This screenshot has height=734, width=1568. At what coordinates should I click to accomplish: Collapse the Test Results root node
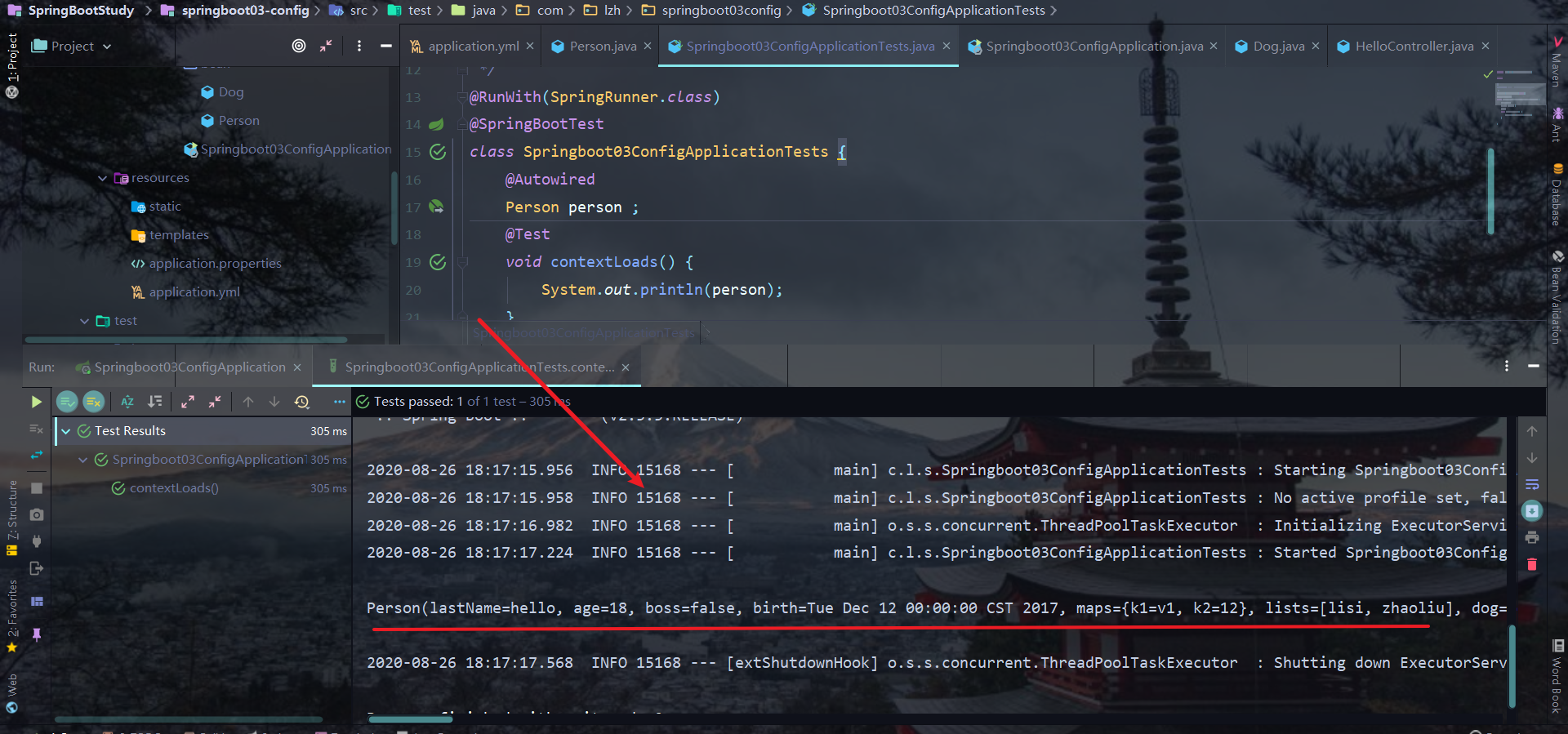pos(65,431)
